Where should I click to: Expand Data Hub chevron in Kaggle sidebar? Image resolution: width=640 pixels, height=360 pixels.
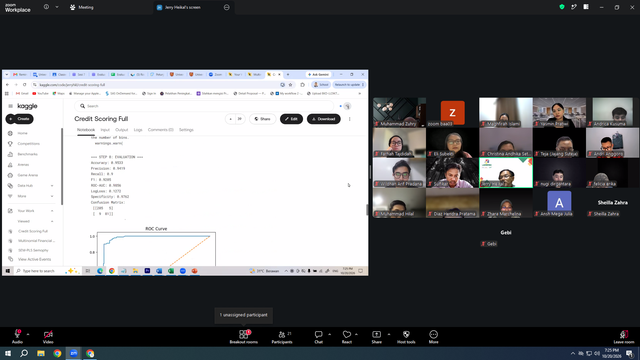52,186
